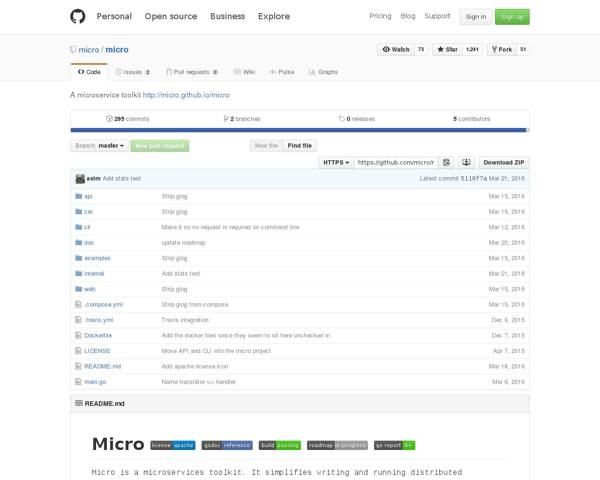Click asim's avatar in the commit bar
This screenshot has height=480, width=600.
pyautogui.click(x=79, y=178)
